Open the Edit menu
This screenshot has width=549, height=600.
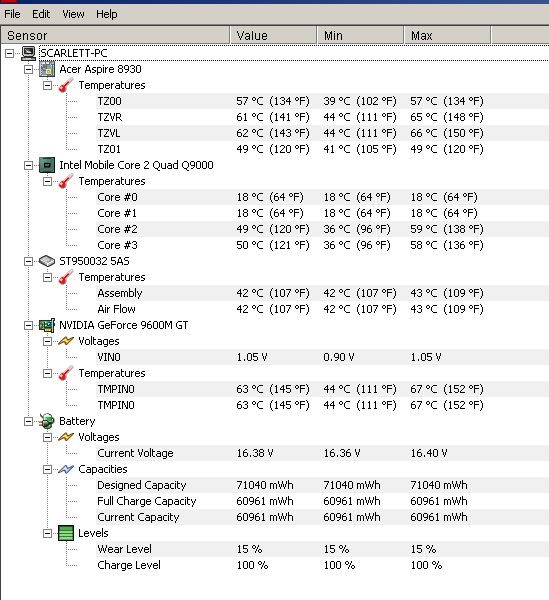41,14
